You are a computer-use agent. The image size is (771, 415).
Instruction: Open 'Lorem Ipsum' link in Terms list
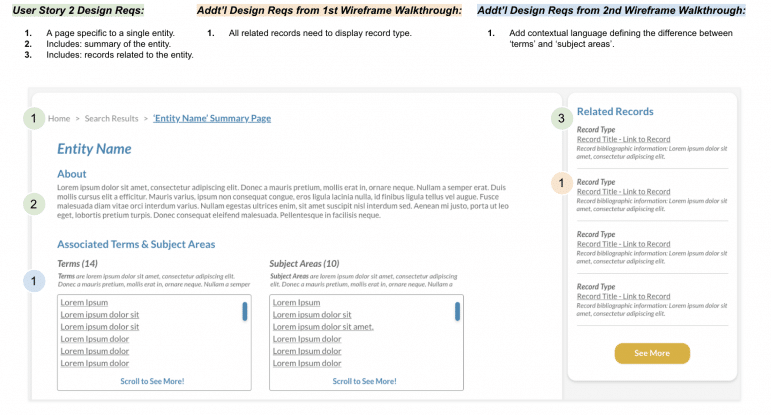coord(84,302)
